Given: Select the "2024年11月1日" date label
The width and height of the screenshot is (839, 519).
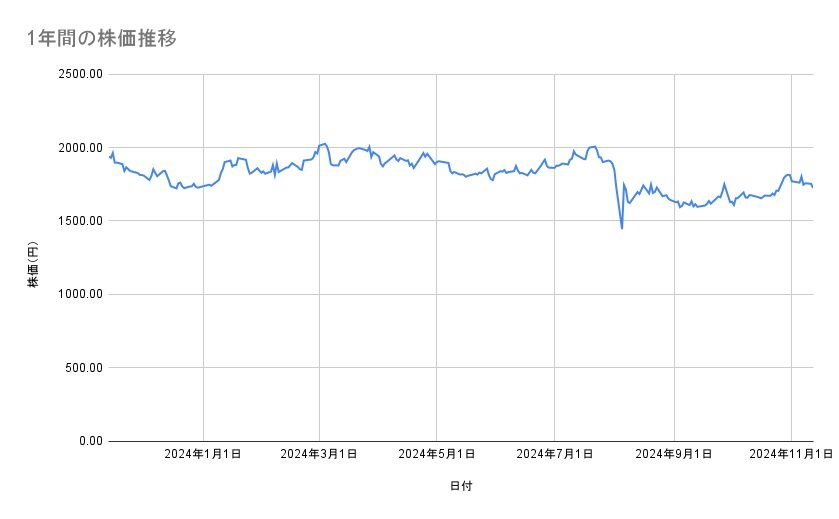Looking at the screenshot, I should (x=791, y=455).
